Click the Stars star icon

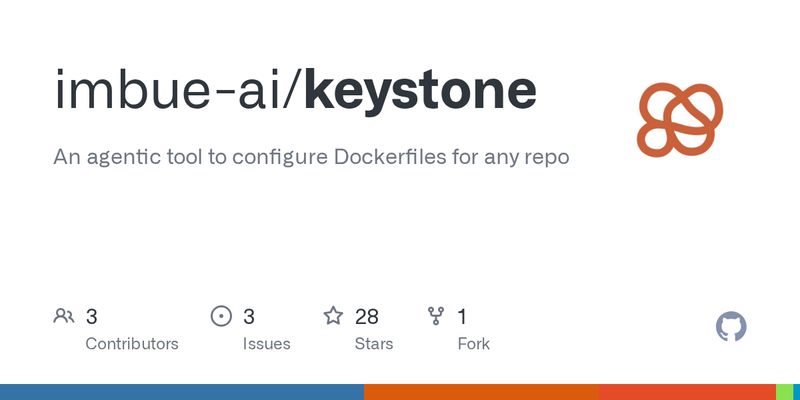(x=333, y=317)
